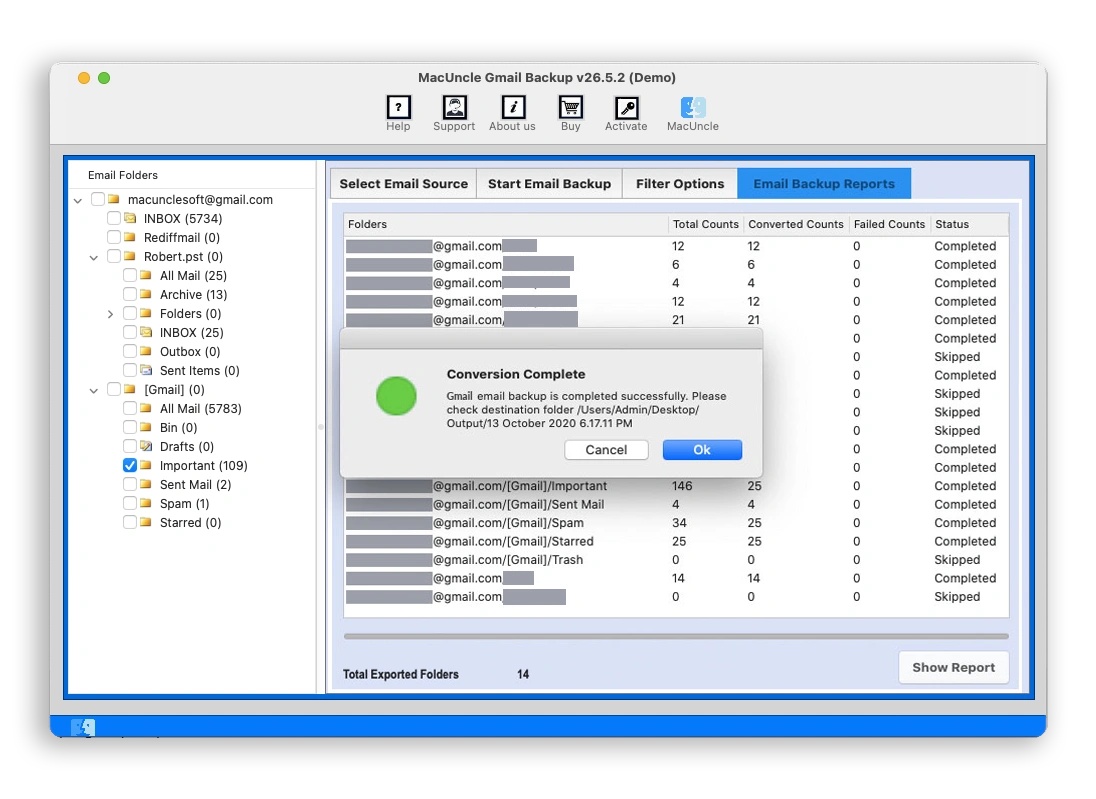Click the macunclesoft@gmail.com folder icon
The width and height of the screenshot is (1096, 799).
[113, 199]
